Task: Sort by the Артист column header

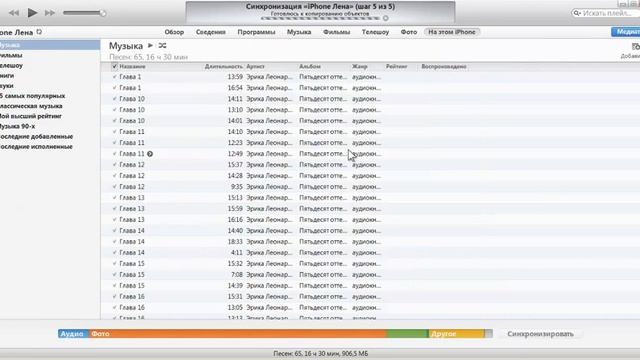Action: click(x=256, y=67)
